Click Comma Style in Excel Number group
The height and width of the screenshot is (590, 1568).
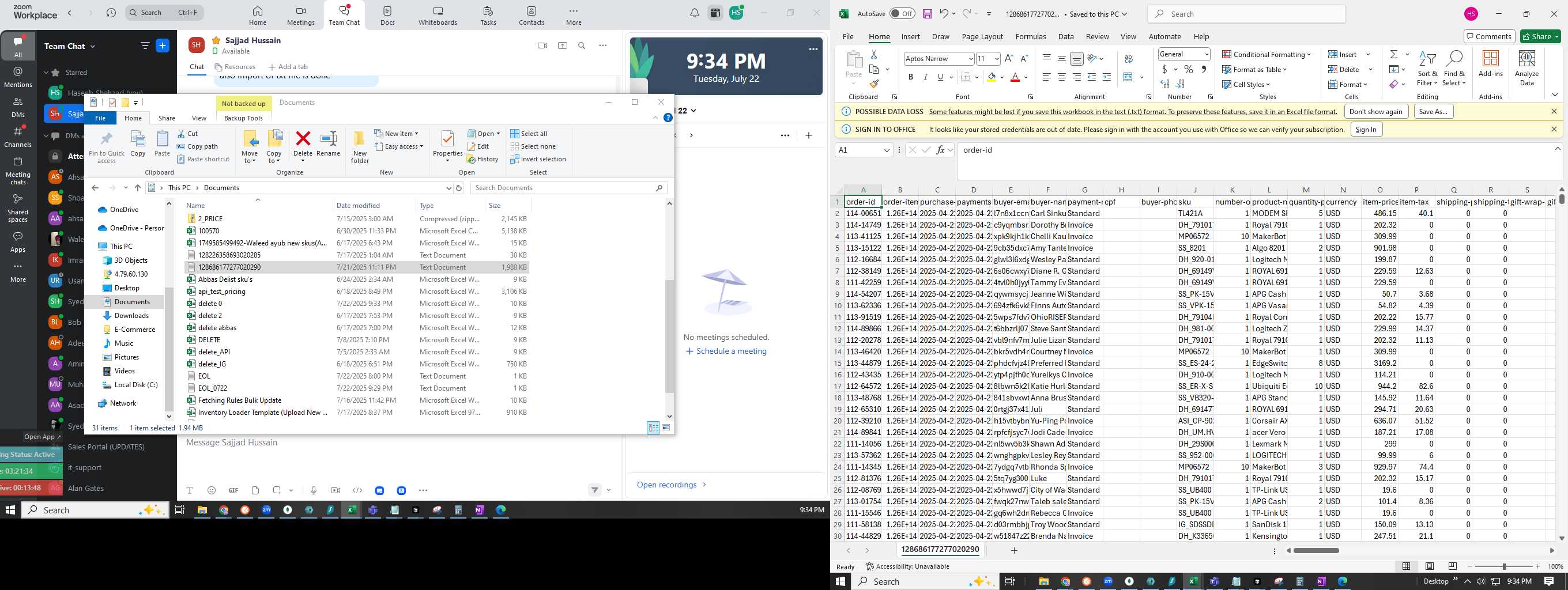(1204, 69)
